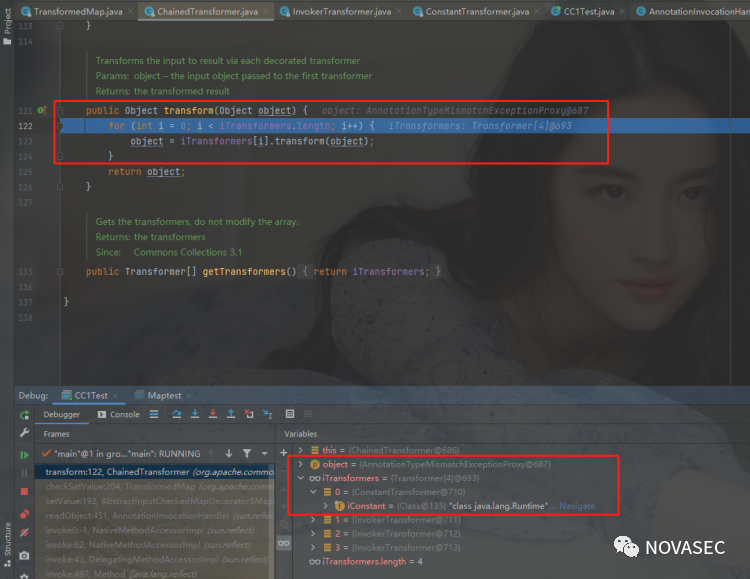Expand the 'object' variable node
The image size is (750, 579).
pos(300,464)
